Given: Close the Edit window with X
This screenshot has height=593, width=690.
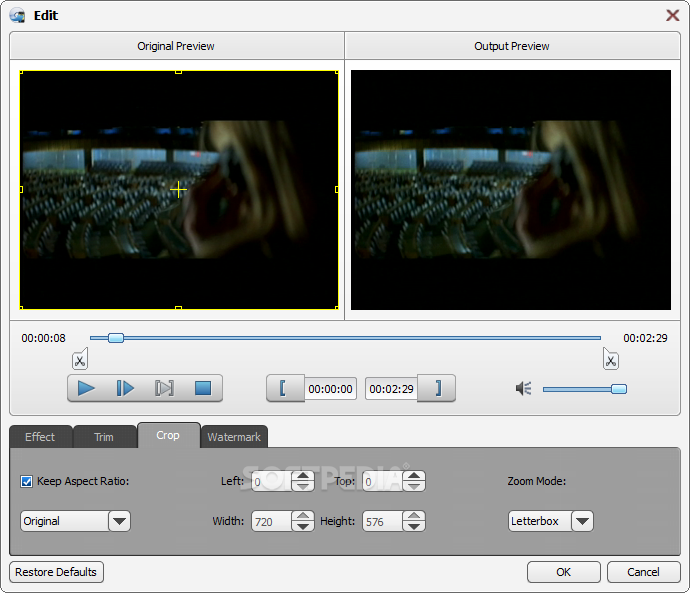Looking at the screenshot, I should [672, 15].
